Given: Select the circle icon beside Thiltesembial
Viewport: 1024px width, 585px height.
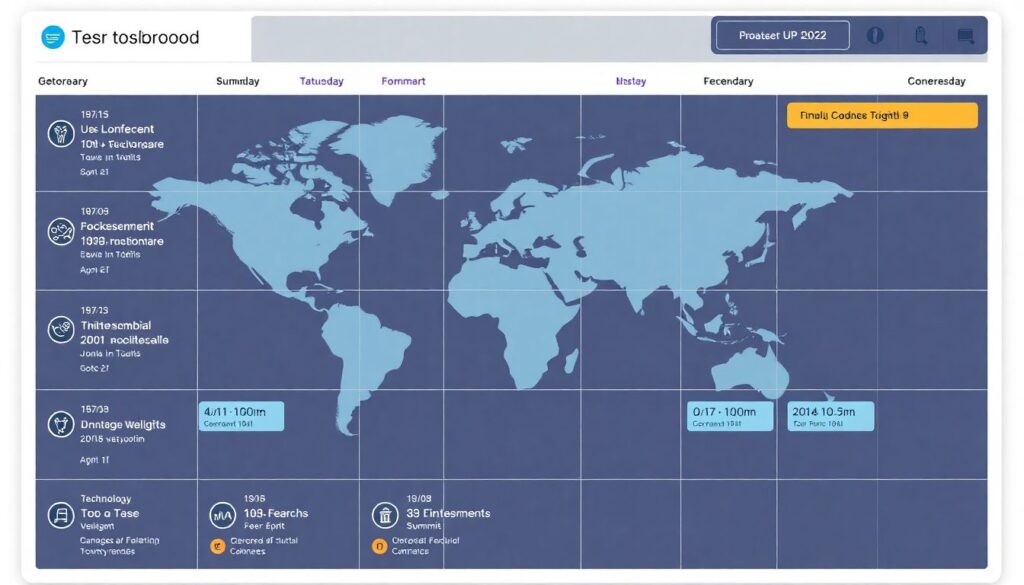Looking at the screenshot, I should (x=60, y=328).
